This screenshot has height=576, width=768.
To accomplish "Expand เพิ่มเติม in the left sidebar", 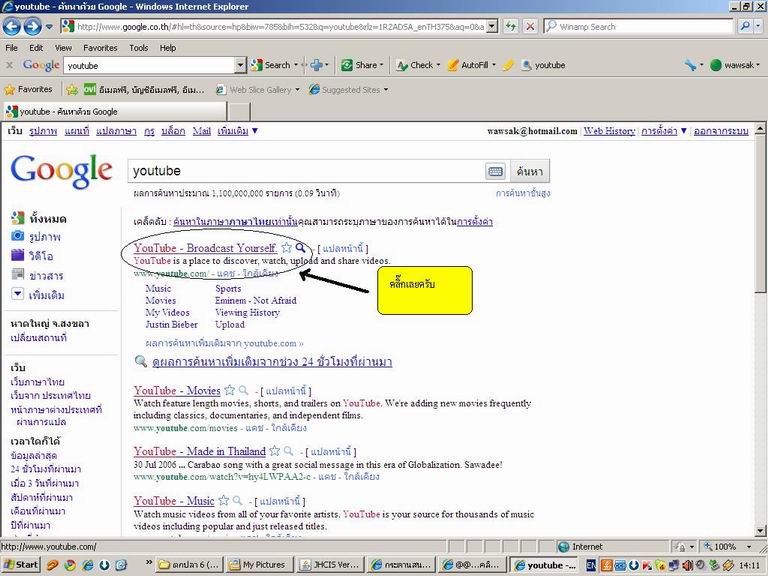I will [x=38, y=295].
